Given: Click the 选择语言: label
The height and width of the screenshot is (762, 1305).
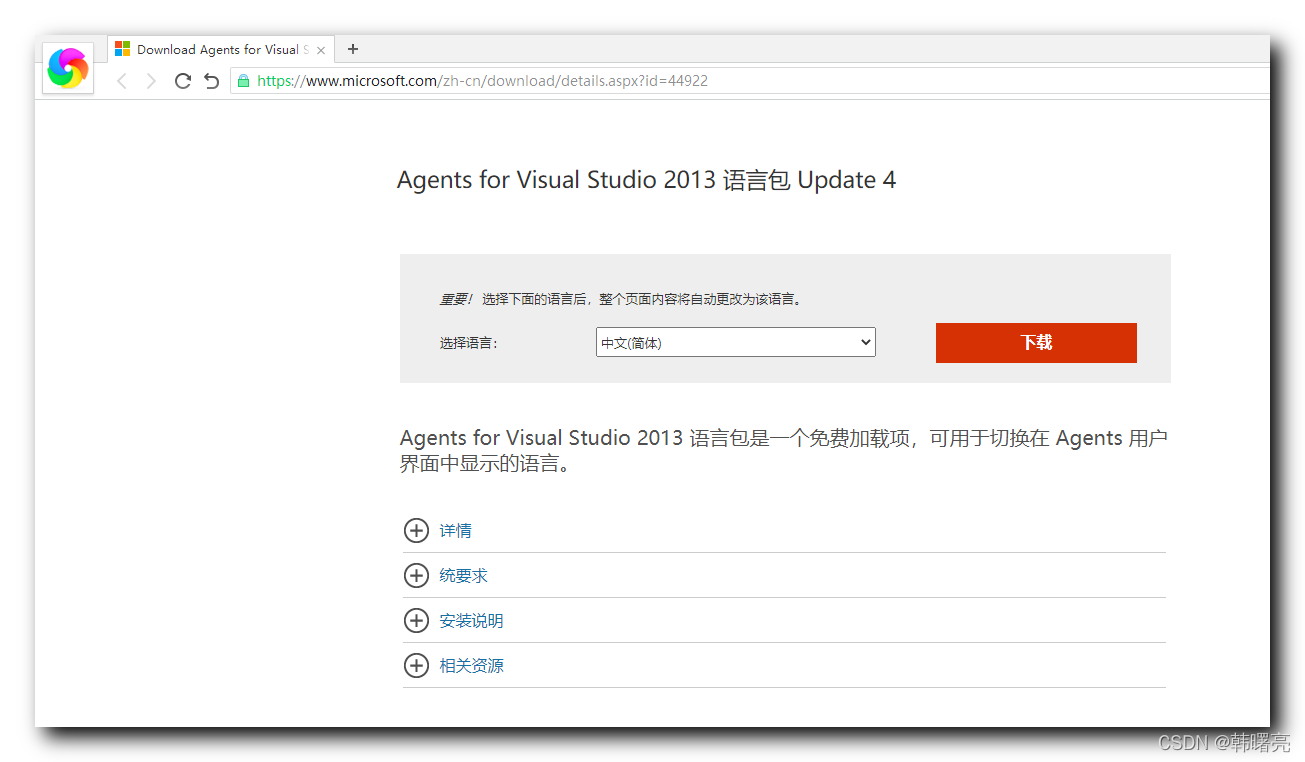Looking at the screenshot, I should click(x=468, y=343).
